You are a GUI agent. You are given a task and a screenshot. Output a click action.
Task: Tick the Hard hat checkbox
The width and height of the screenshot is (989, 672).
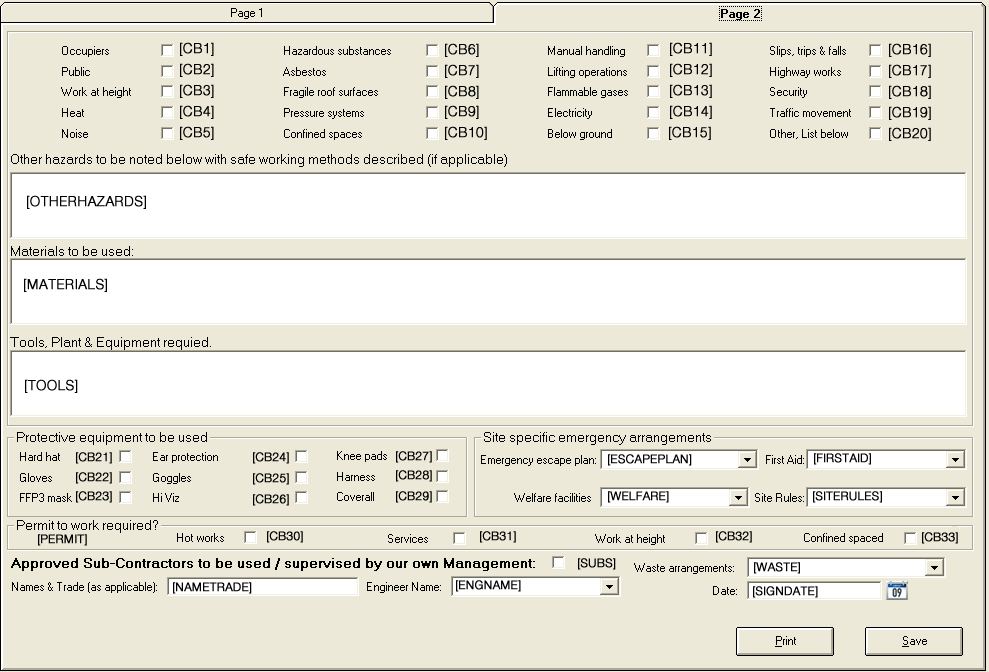[126, 456]
